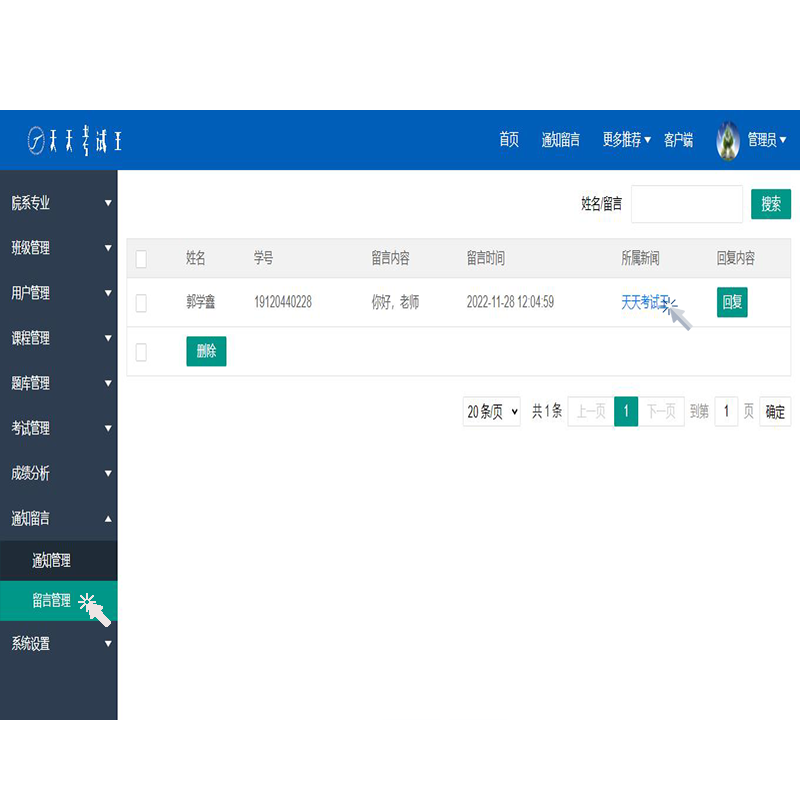
Task: Click the 学号 column header
Action: coord(263,258)
